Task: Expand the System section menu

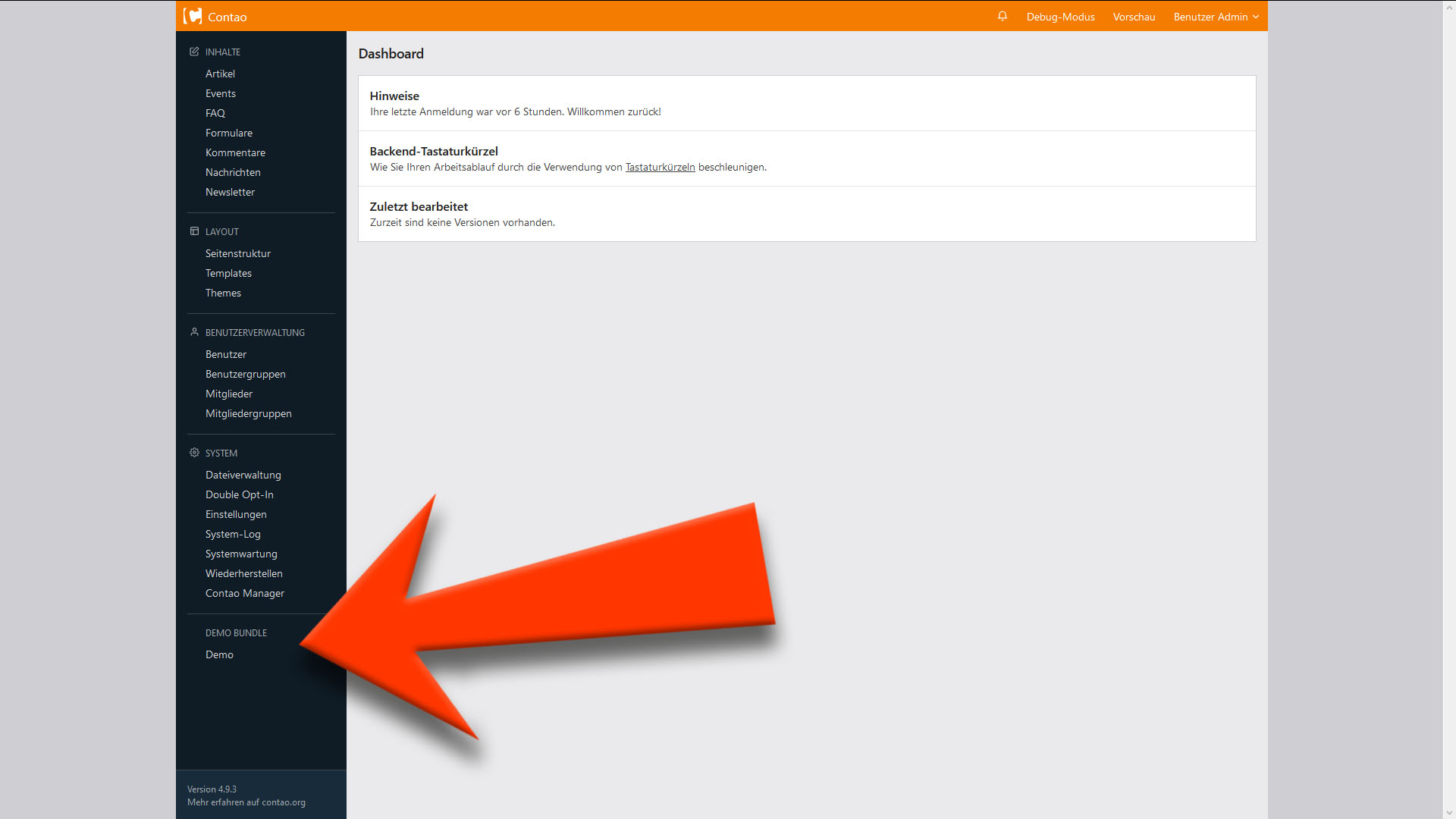Action: pyautogui.click(x=221, y=452)
